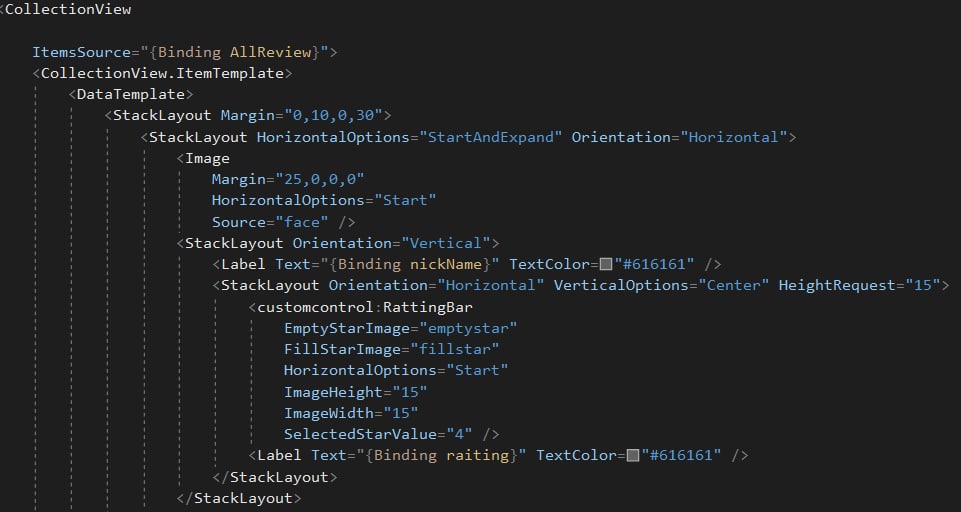Click "HeightRequest" attribute name

coord(837,285)
